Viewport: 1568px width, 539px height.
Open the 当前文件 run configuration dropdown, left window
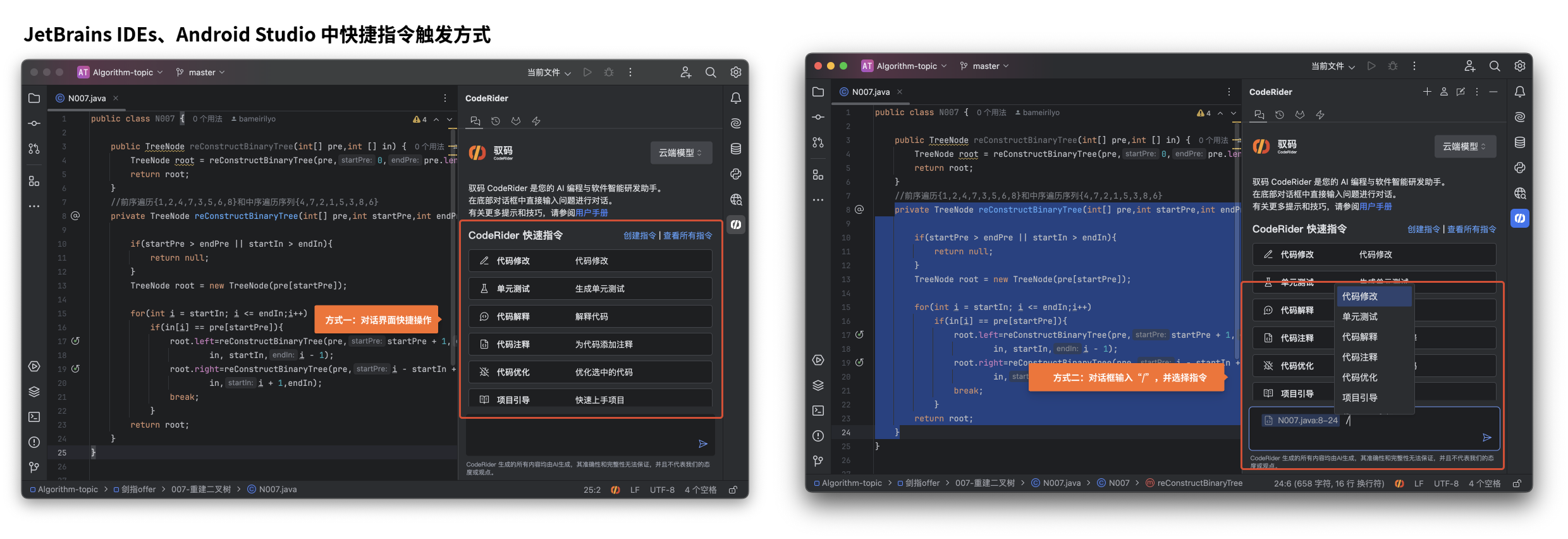[549, 72]
